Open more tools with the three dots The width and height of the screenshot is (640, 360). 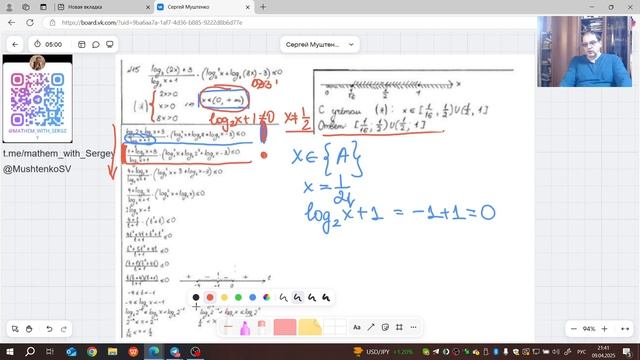tap(413, 327)
